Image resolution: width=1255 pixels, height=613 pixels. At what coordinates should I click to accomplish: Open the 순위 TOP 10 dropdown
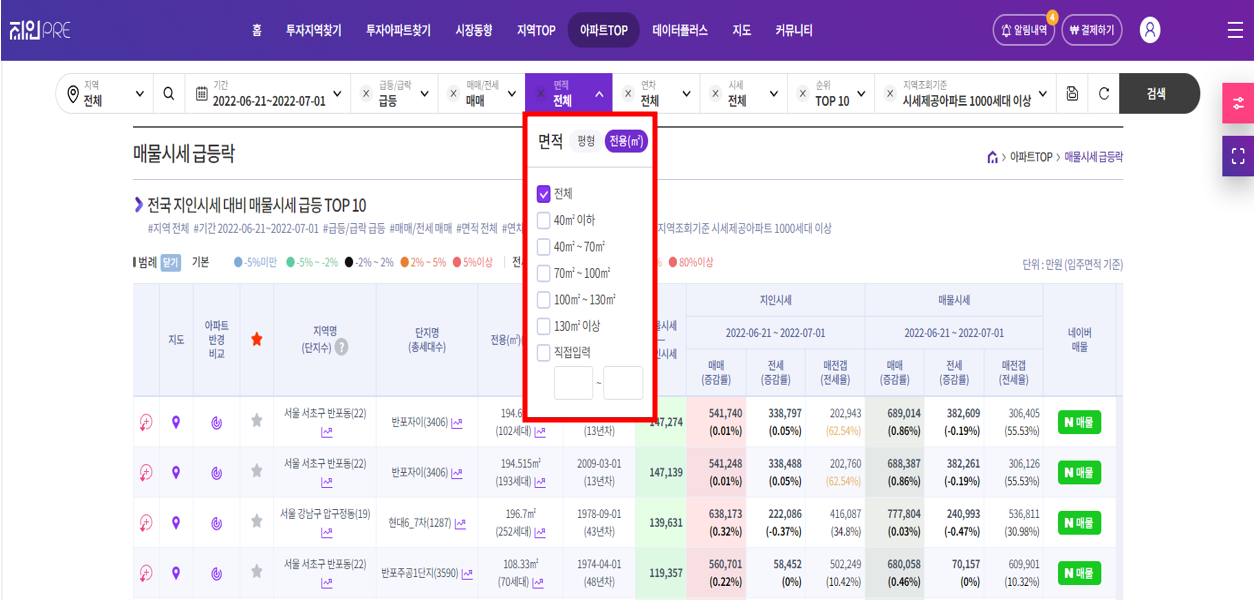click(862, 94)
